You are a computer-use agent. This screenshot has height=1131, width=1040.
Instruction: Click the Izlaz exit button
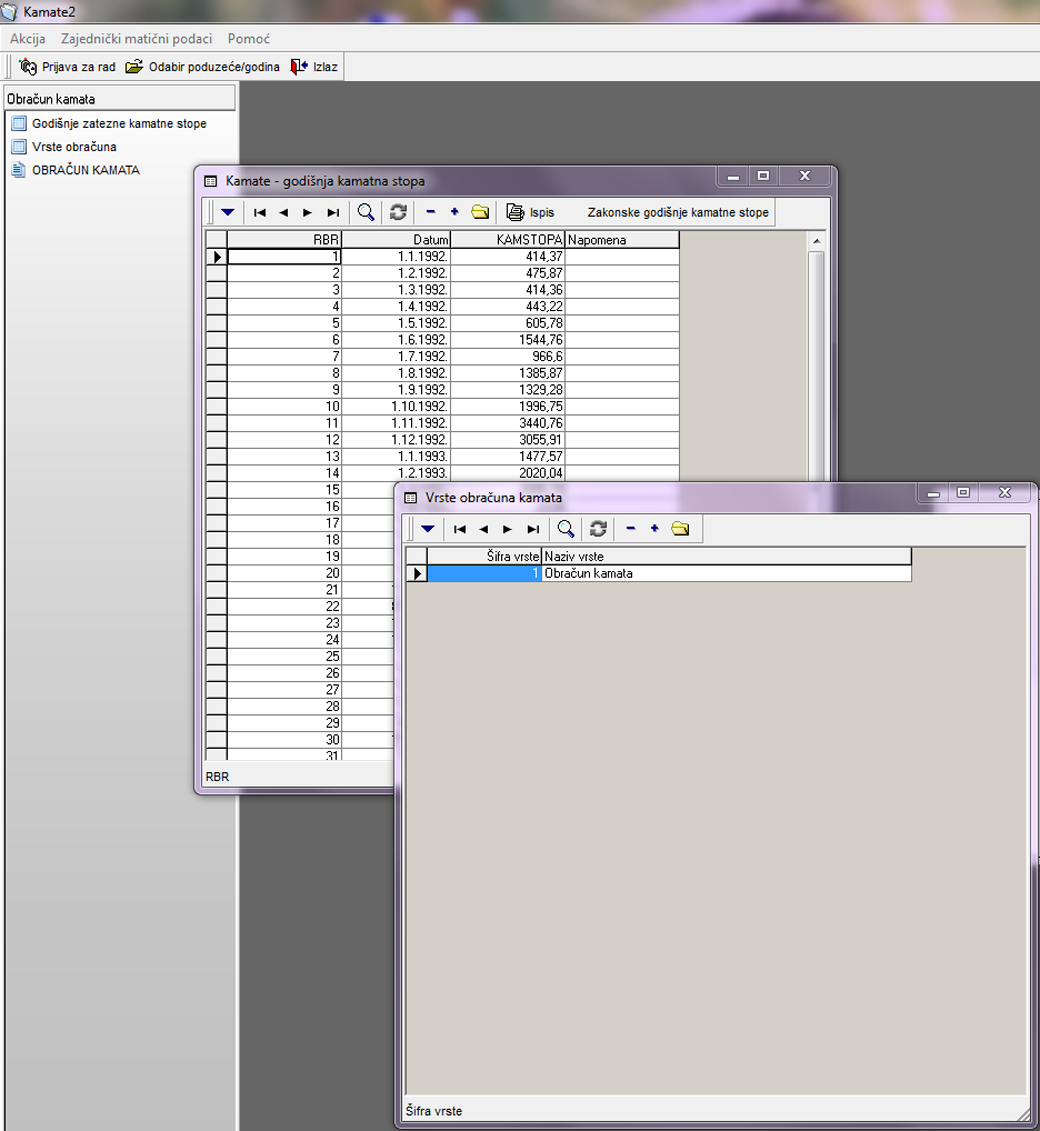click(x=314, y=67)
